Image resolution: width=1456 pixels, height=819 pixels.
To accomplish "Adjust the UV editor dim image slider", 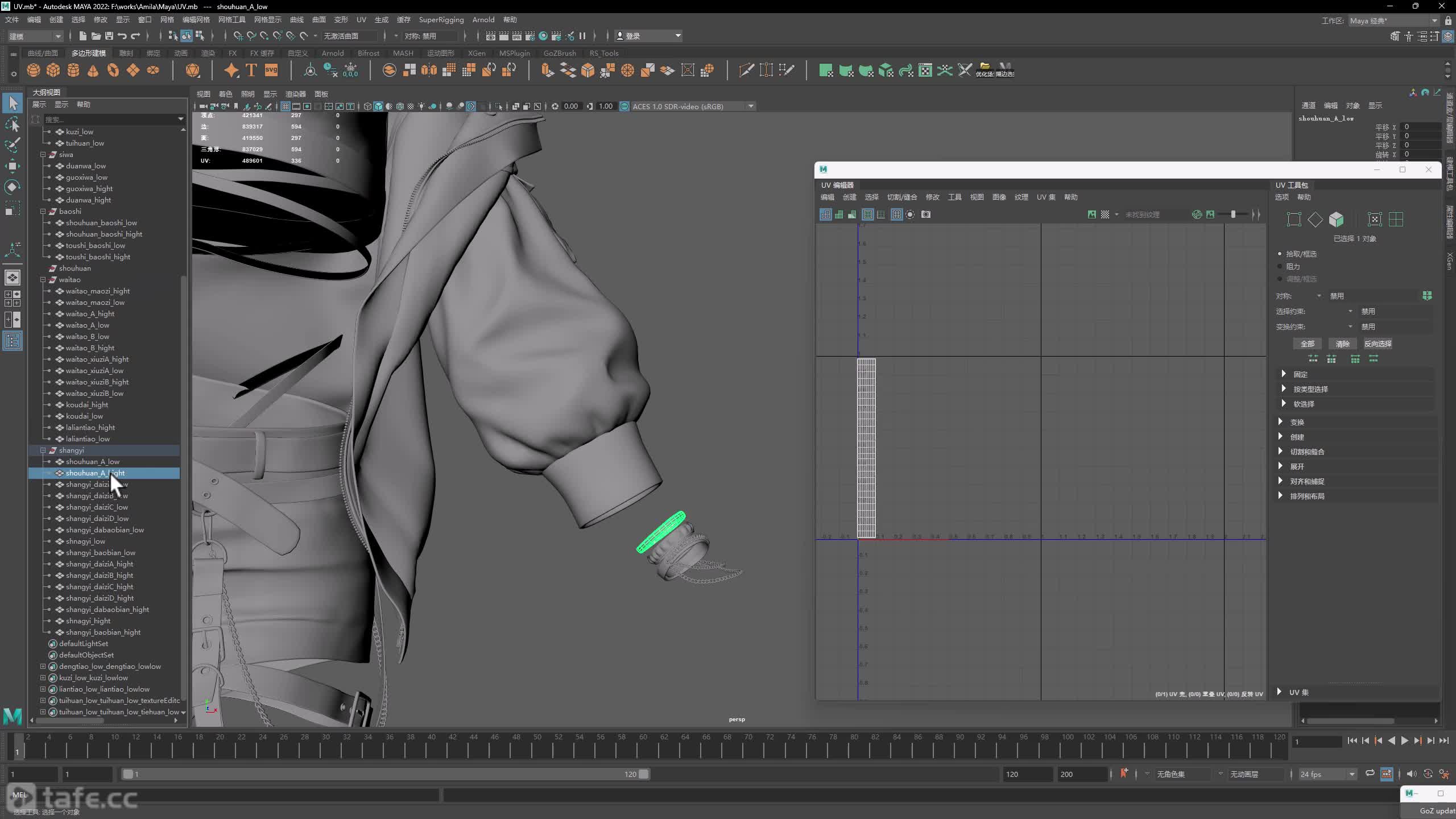I will [1233, 214].
